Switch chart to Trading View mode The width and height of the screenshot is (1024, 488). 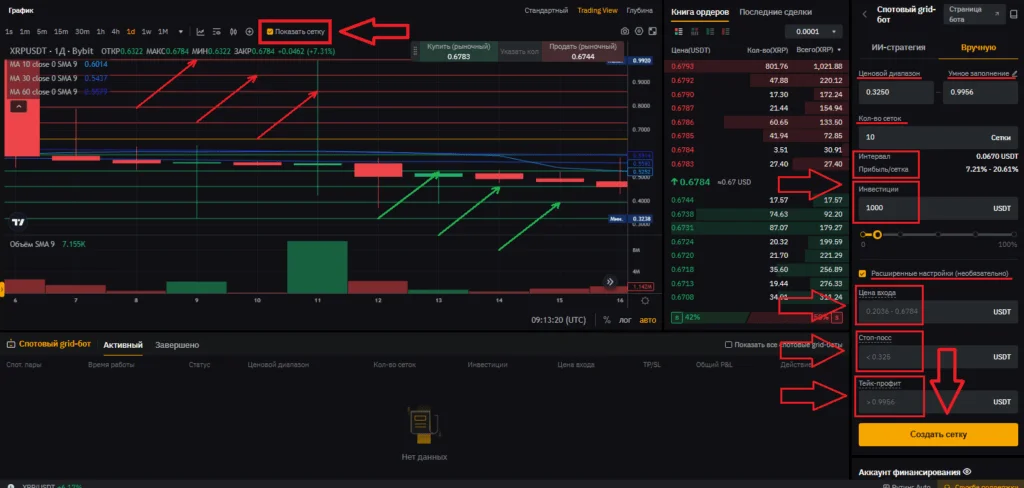[597, 10]
